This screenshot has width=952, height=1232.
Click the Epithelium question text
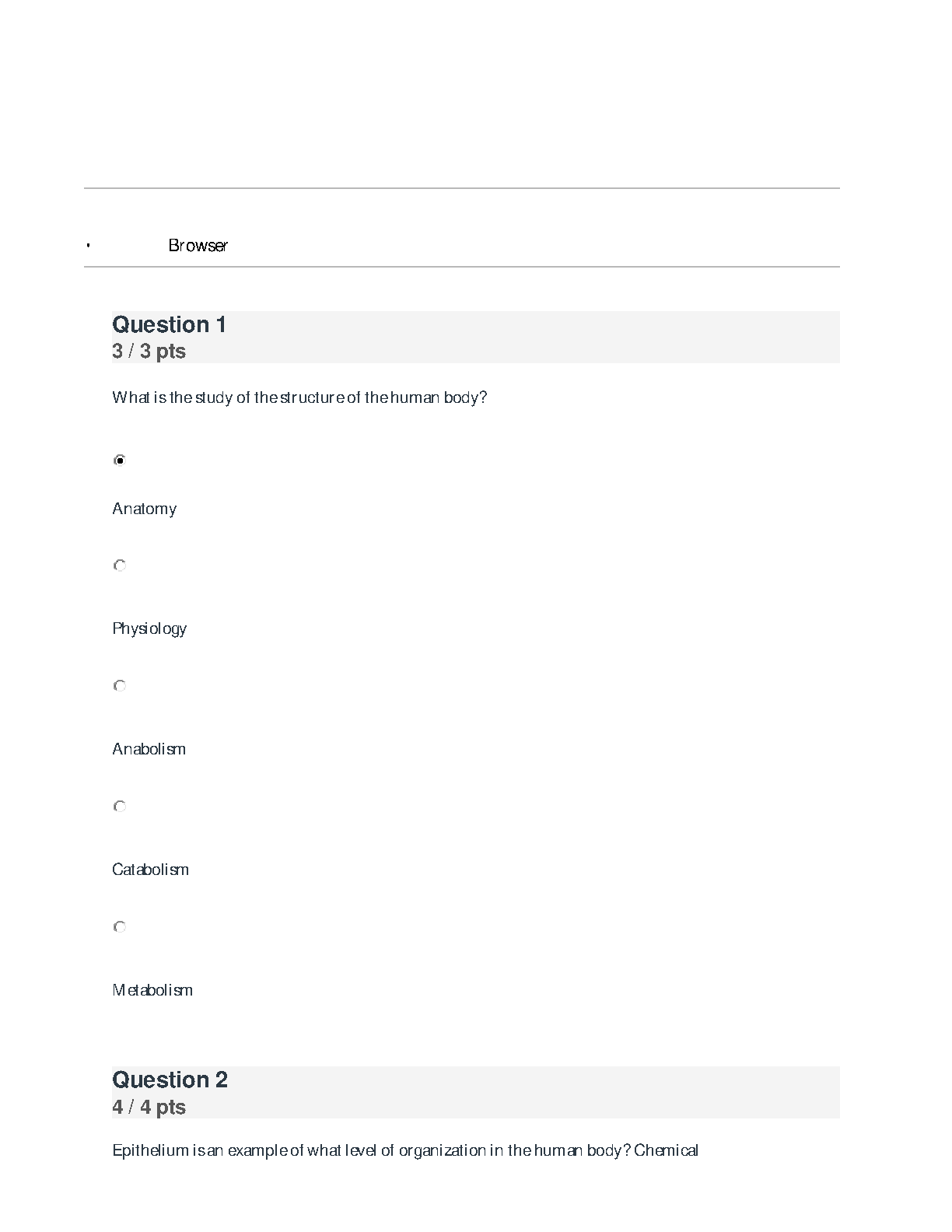[372, 1150]
